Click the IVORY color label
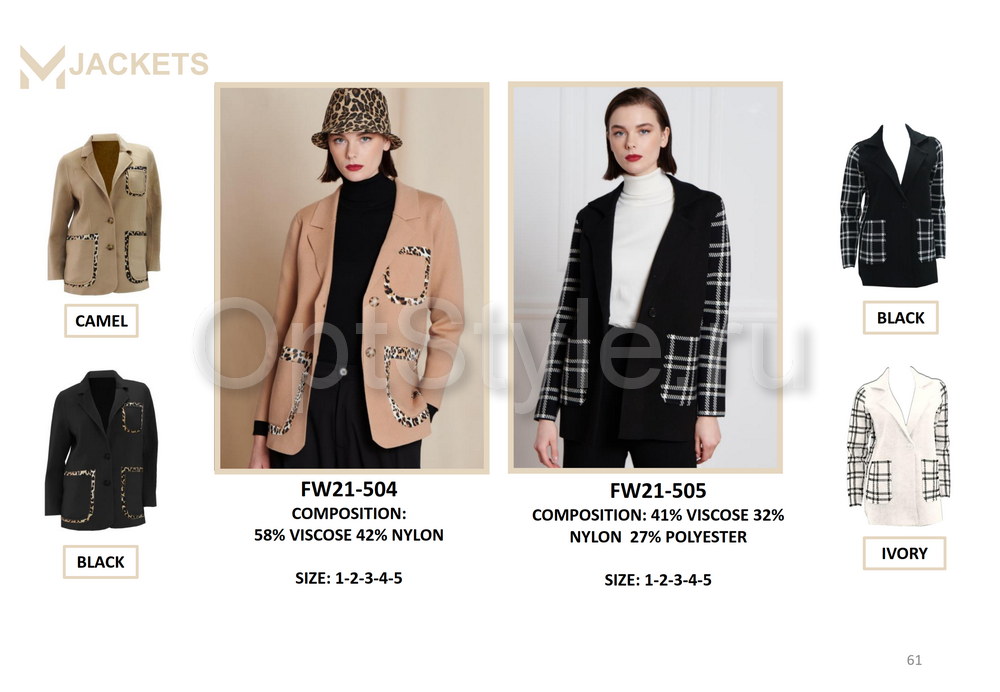 pyautogui.click(x=904, y=553)
